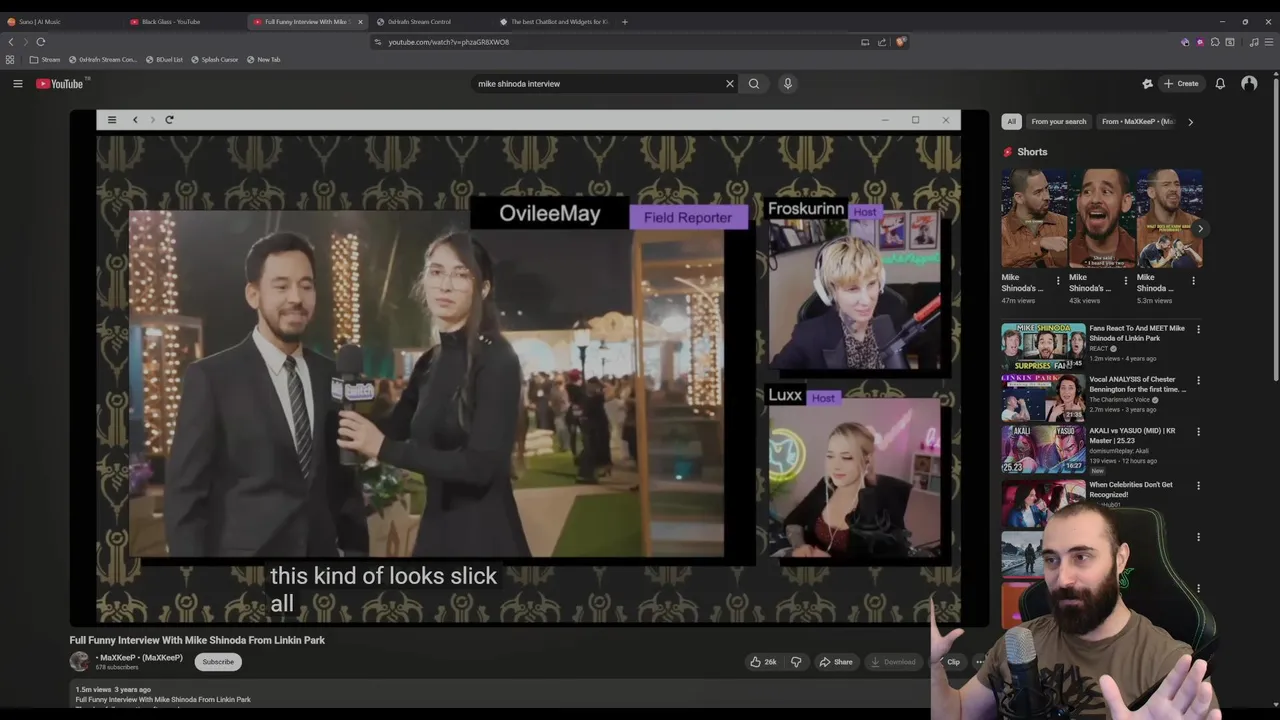Open menu for When Celebrities Don't Get Recognized
The height and width of the screenshot is (720, 1280).
pyautogui.click(x=1198, y=486)
